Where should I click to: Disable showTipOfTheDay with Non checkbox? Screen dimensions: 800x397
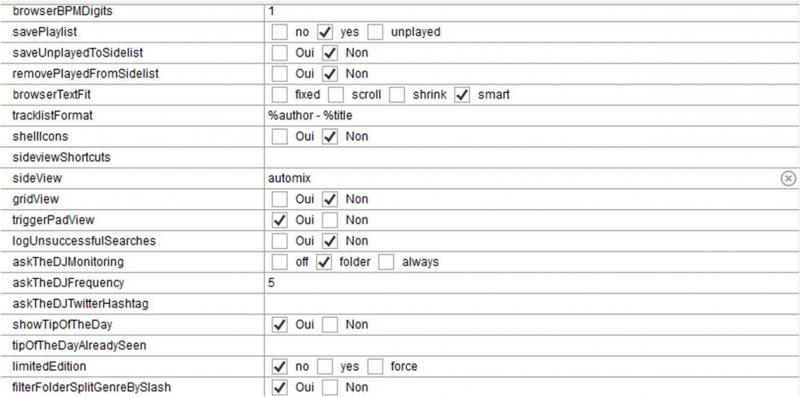pos(330,325)
